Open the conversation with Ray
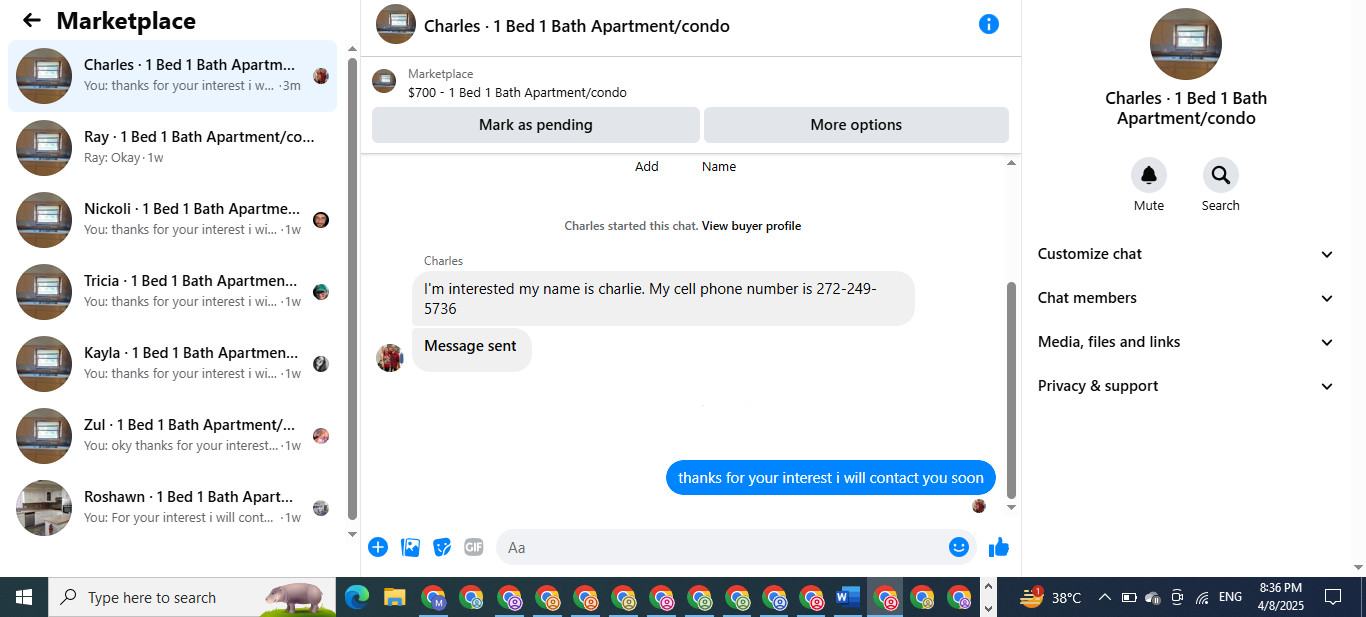 pyautogui.click(x=172, y=148)
